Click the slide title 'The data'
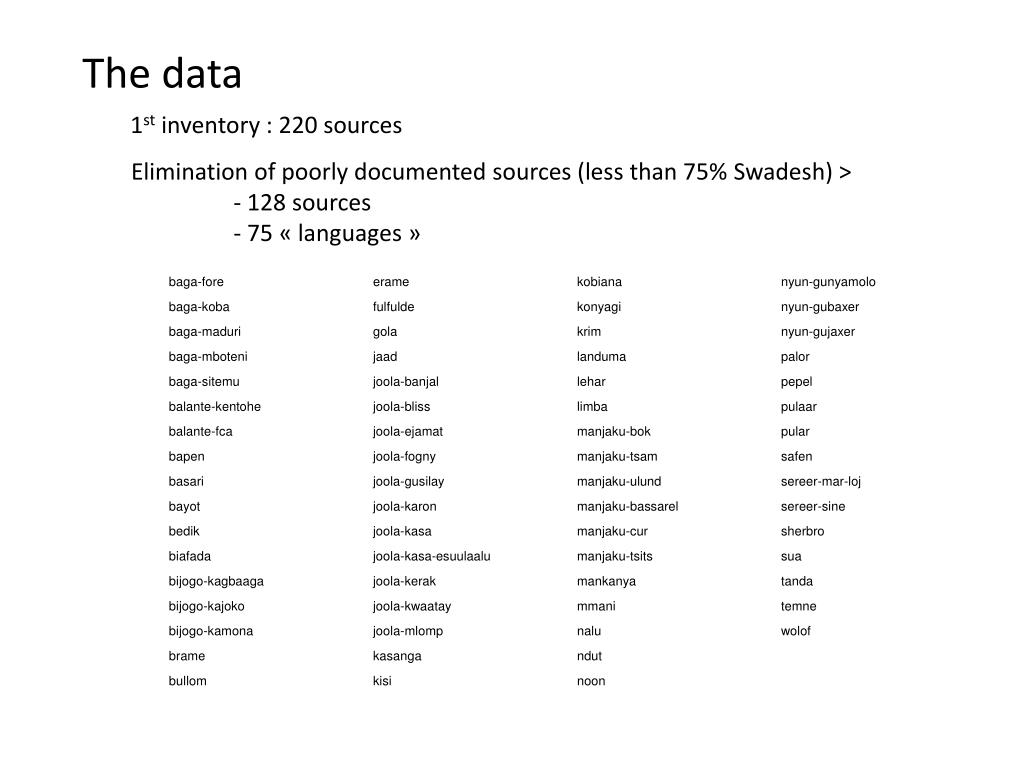 [x=162, y=73]
